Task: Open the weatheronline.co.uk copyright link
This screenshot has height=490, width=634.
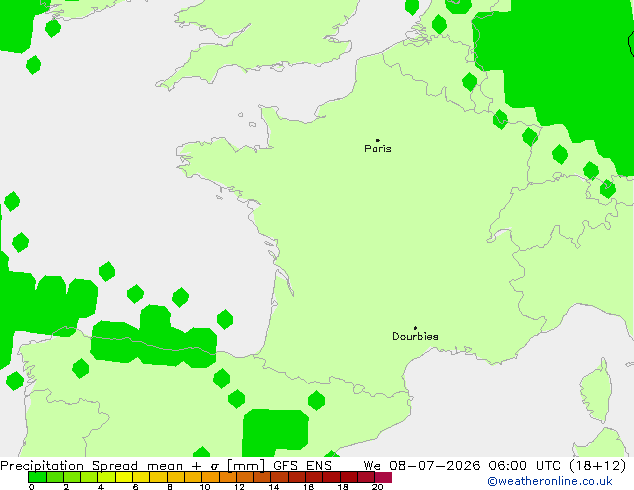Action: point(550,481)
